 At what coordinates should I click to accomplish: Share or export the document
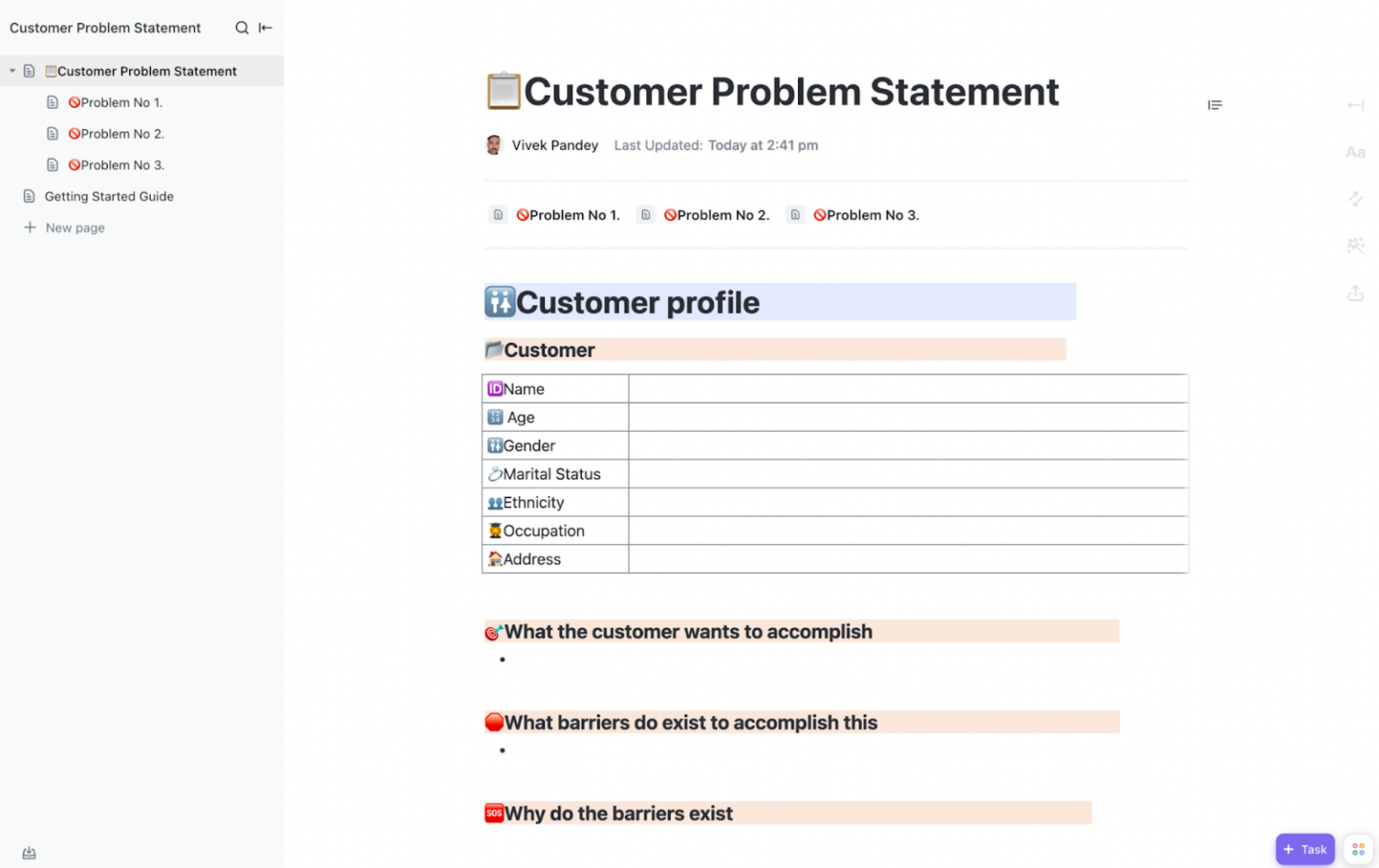click(1355, 293)
